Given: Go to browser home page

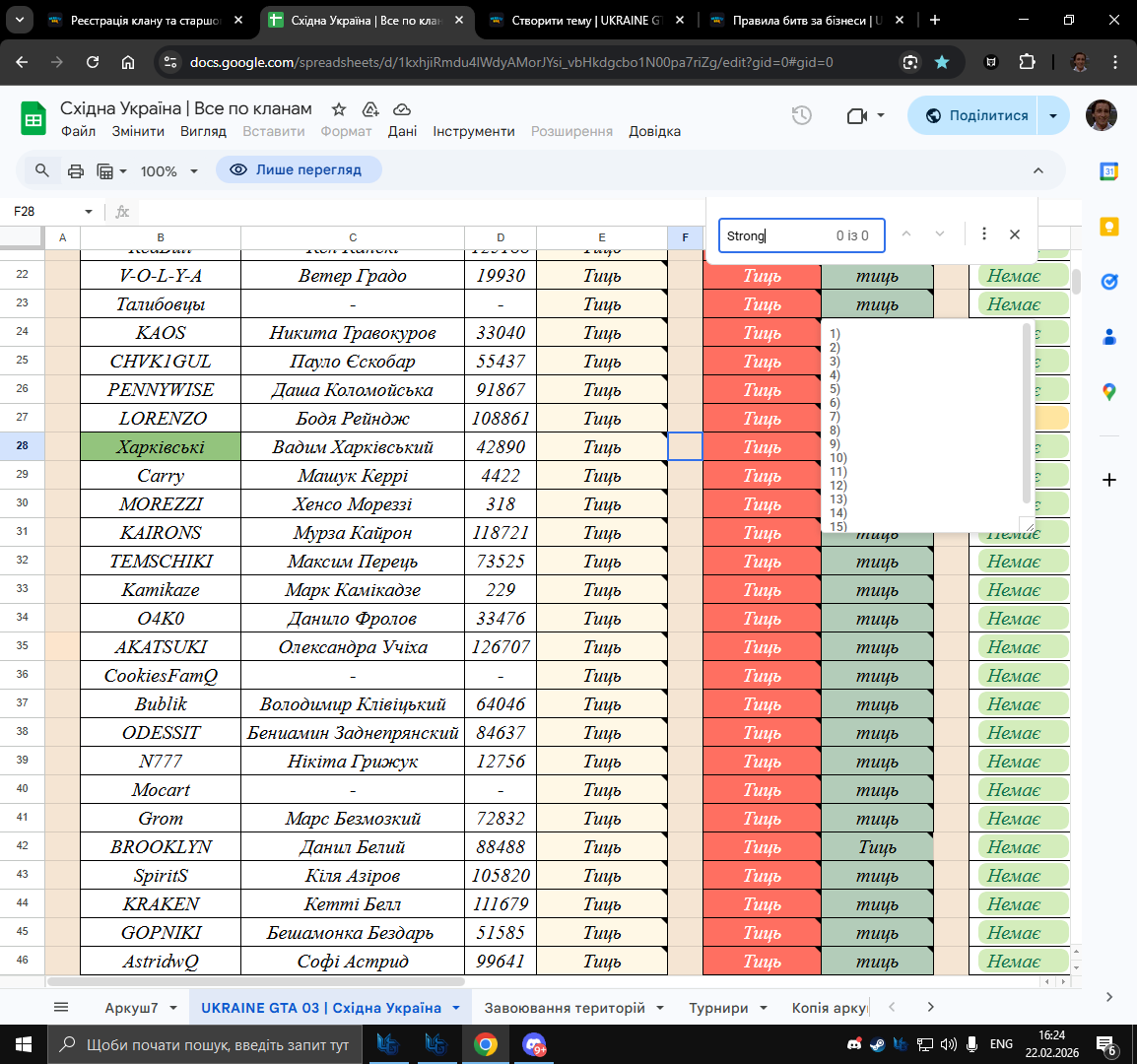Looking at the screenshot, I should [128, 62].
